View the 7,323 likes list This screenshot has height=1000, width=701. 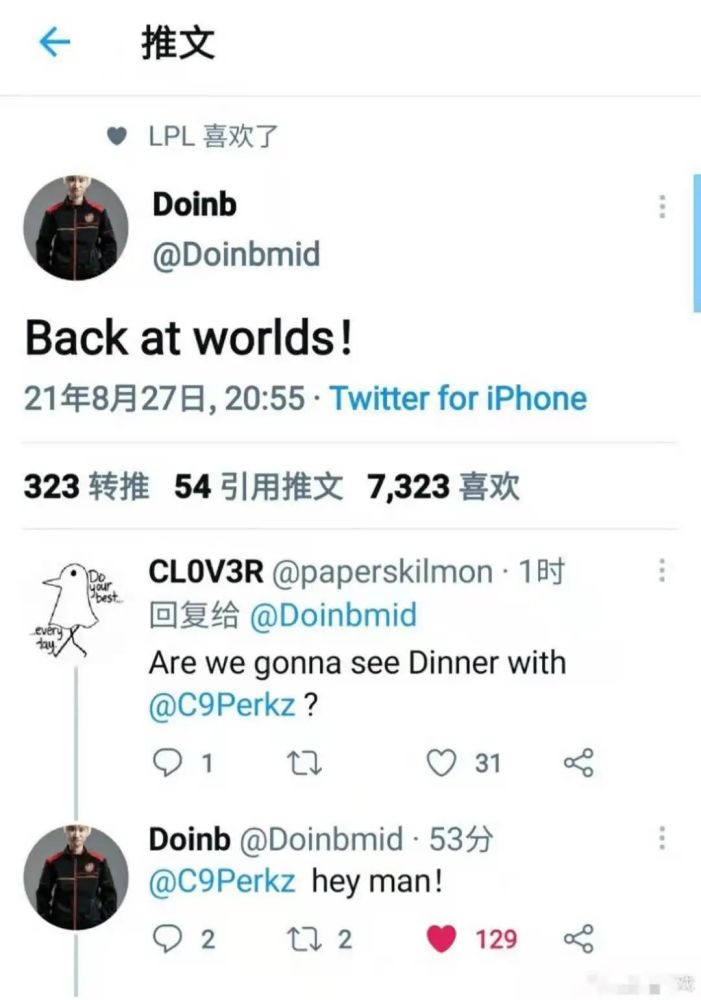tap(443, 487)
